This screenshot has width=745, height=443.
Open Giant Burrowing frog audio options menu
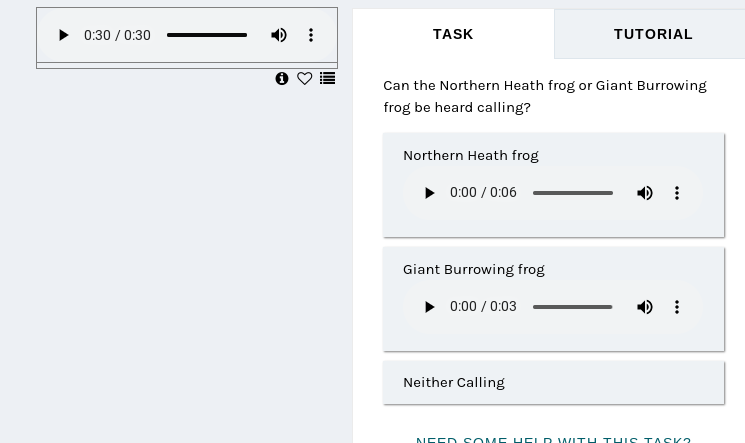click(677, 307)
